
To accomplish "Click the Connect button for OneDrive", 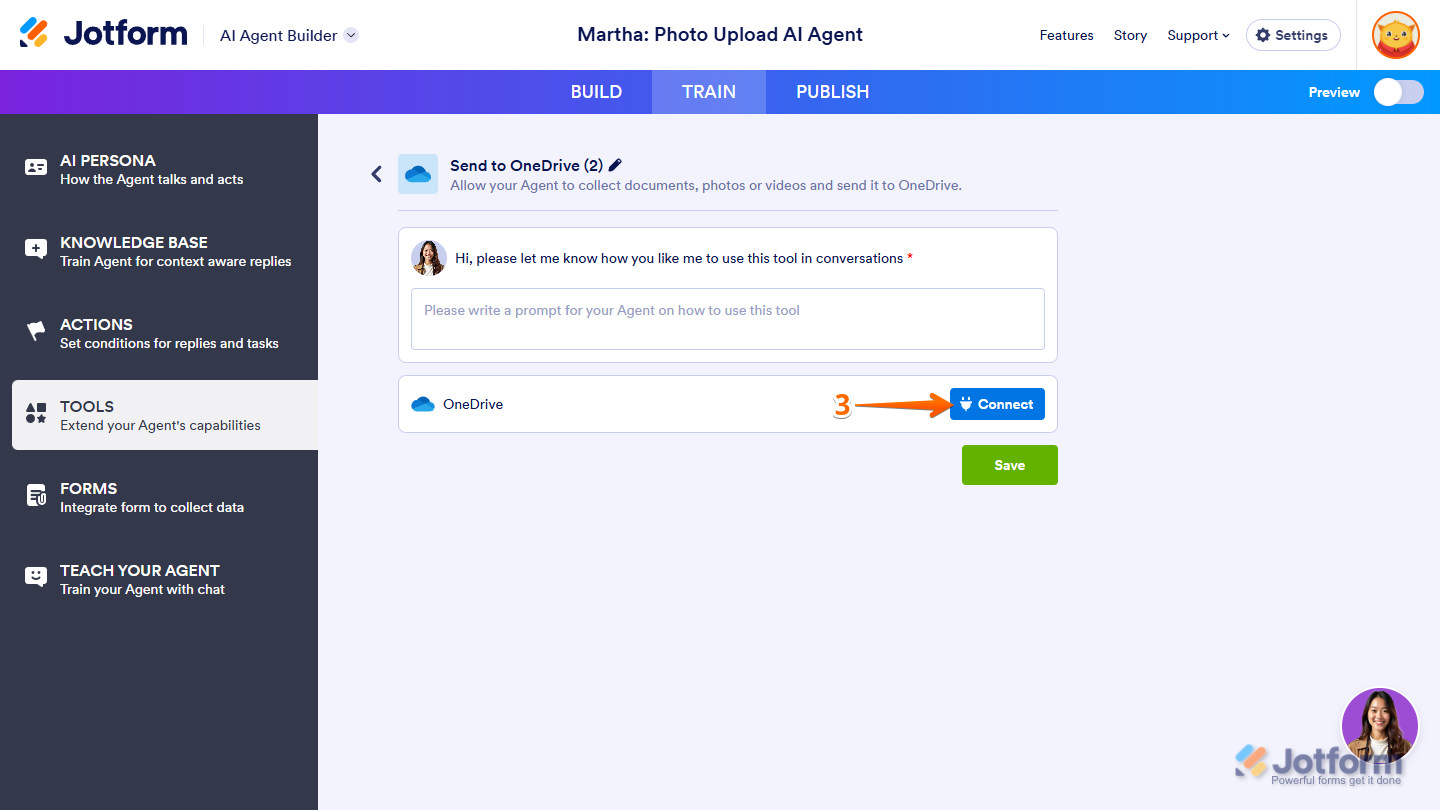I will (x=997, y=404).
